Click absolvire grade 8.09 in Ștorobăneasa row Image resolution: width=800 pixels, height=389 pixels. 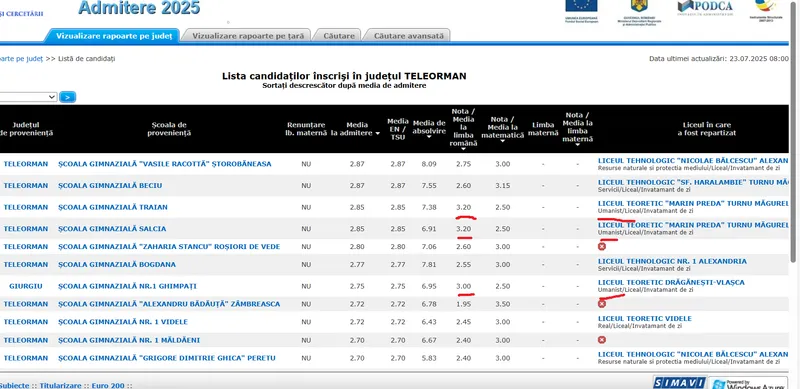pyautogui.click(x=429, y=164)
